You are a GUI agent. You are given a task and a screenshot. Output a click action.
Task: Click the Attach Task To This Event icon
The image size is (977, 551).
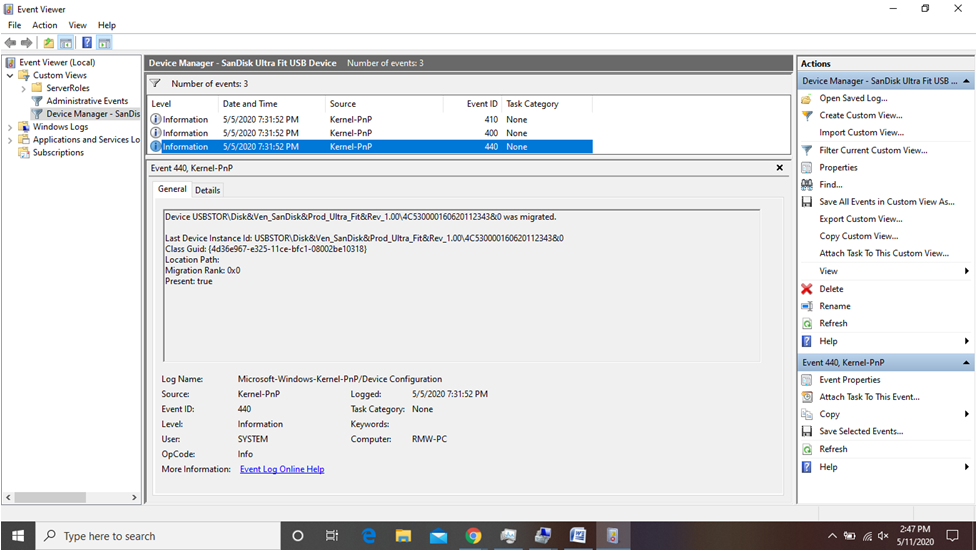807,397
